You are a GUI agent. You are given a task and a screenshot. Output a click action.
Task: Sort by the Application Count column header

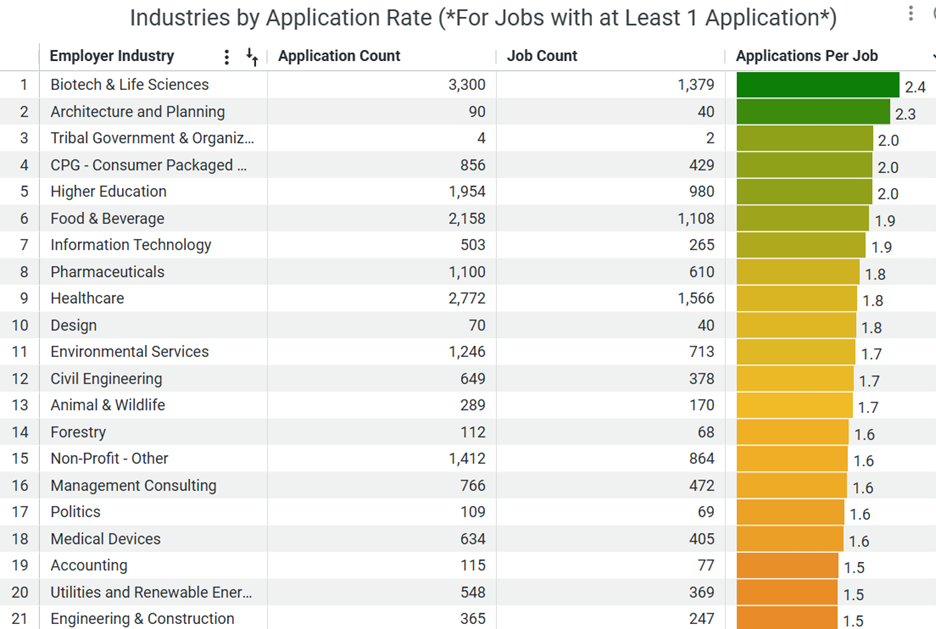click(x=339, y=57)
